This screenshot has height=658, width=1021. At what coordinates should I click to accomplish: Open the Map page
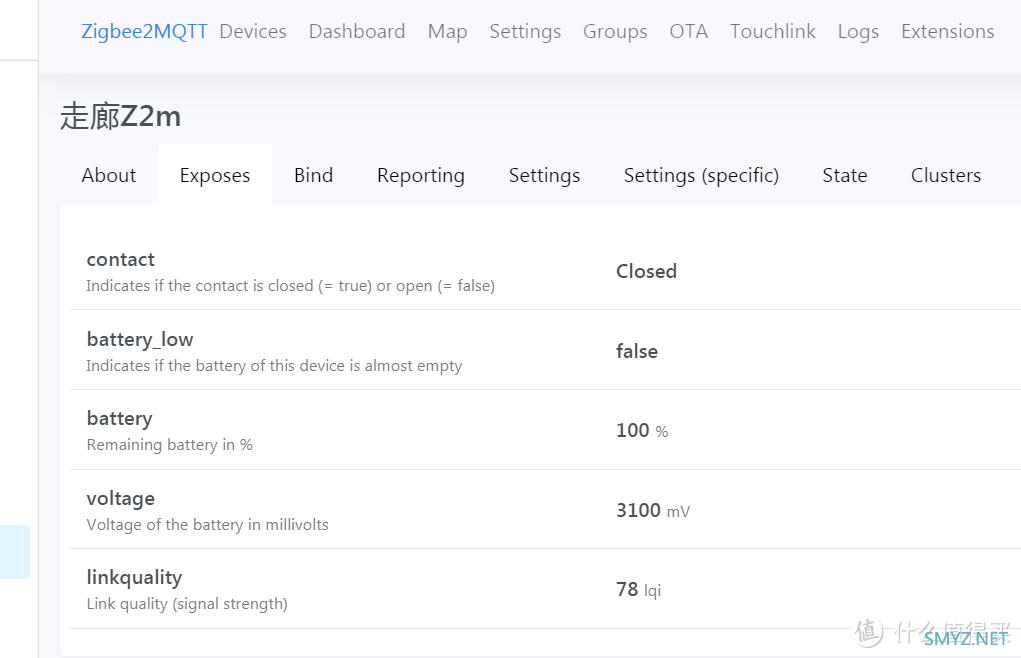click(447, 31)
